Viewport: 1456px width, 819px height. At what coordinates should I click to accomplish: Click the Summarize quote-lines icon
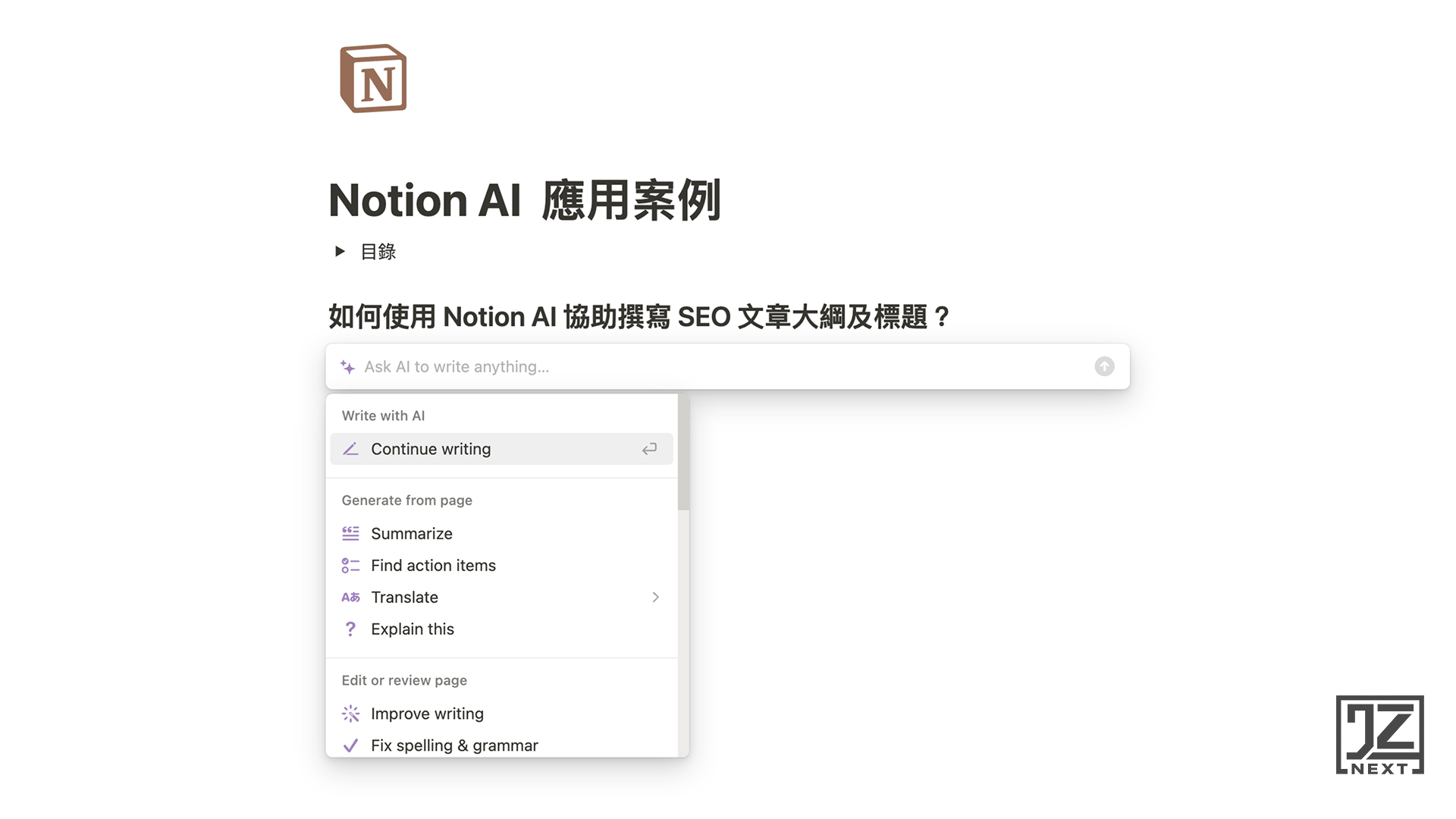click(350, 534)
